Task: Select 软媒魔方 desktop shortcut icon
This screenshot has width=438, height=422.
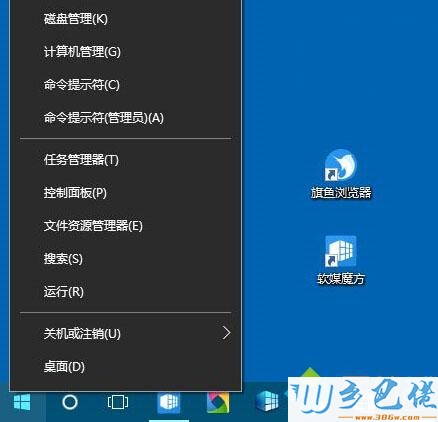Action: pos(341,252)
